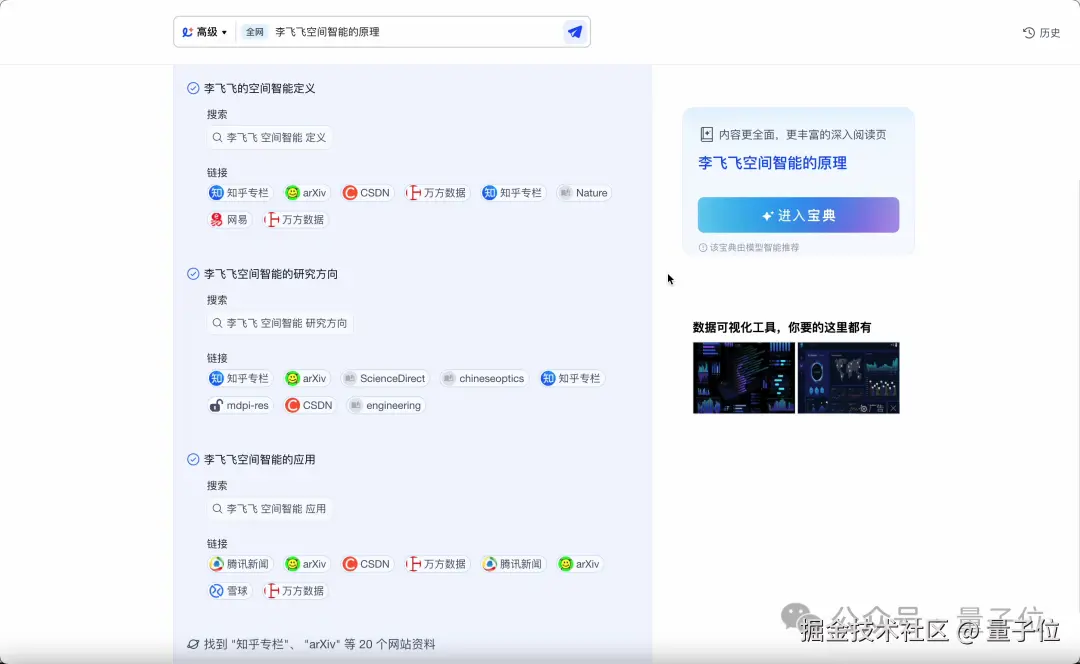Viewport: 1080px width, 664px height.
Task: Click the 进入宝典 button
Action: click(x=798, y=215)
